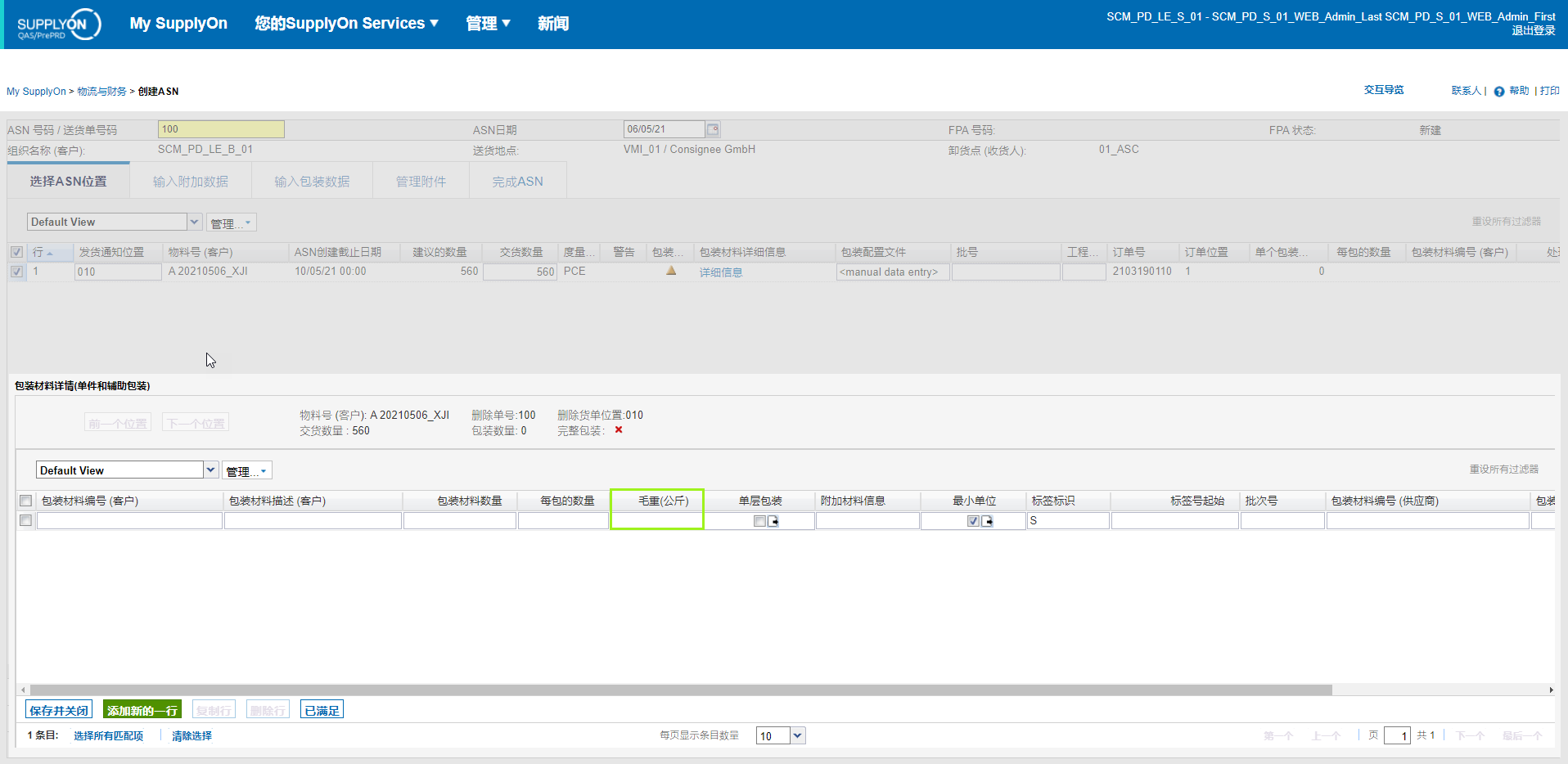Image resolution: width=1568 pixels, height=764 pixels.
Task: Click 退出登录 link
Action: pyautogui.click(x=1534, y=30)
